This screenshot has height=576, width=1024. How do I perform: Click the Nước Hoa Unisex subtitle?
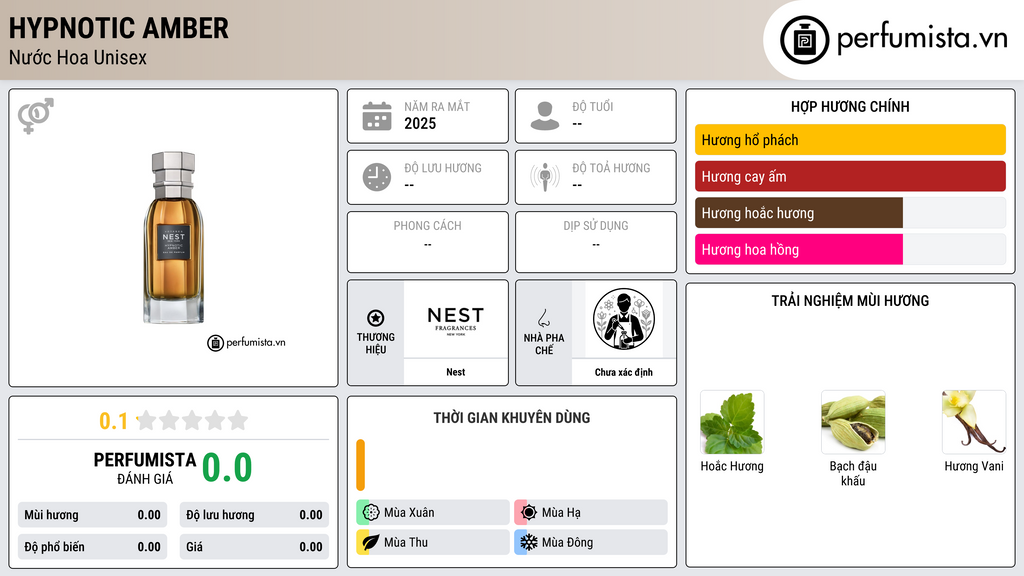click(x=78, y=57)
